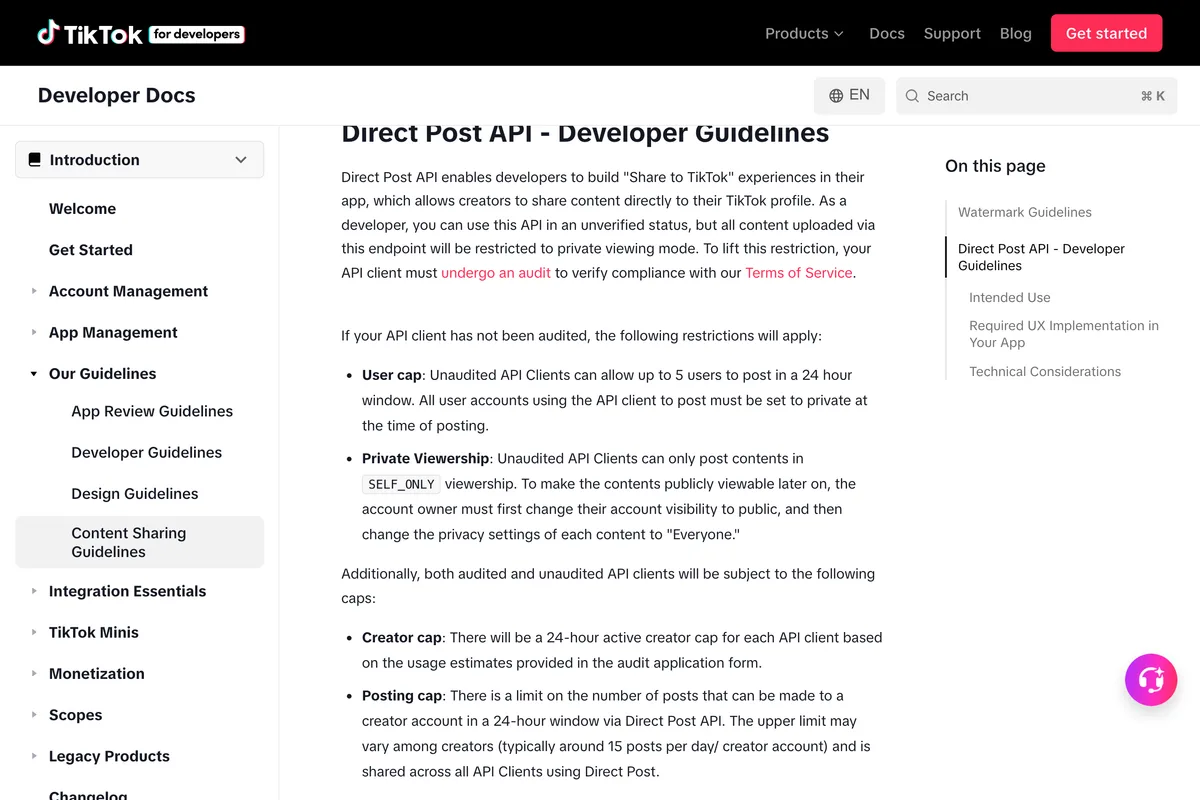Click the Get started button

pyautogui.click(x=1106, y=33)
